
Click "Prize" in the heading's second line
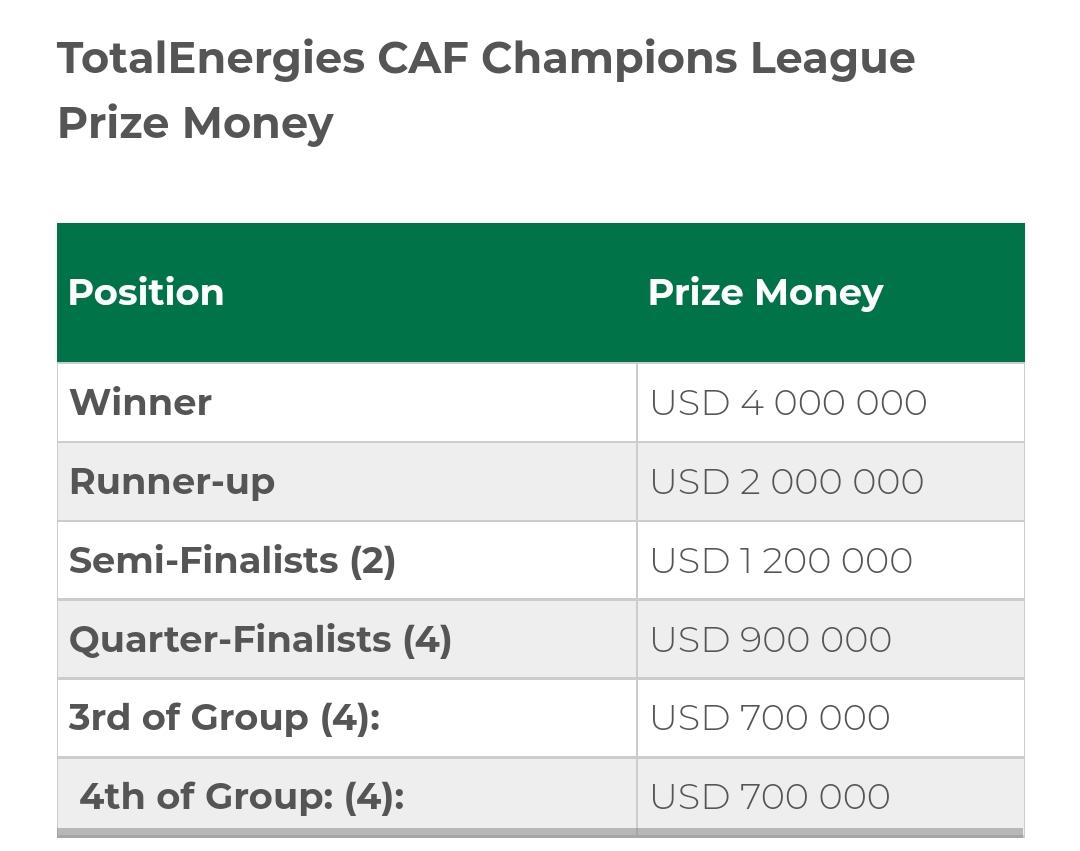pyautogui.click(x=113, y=123)
